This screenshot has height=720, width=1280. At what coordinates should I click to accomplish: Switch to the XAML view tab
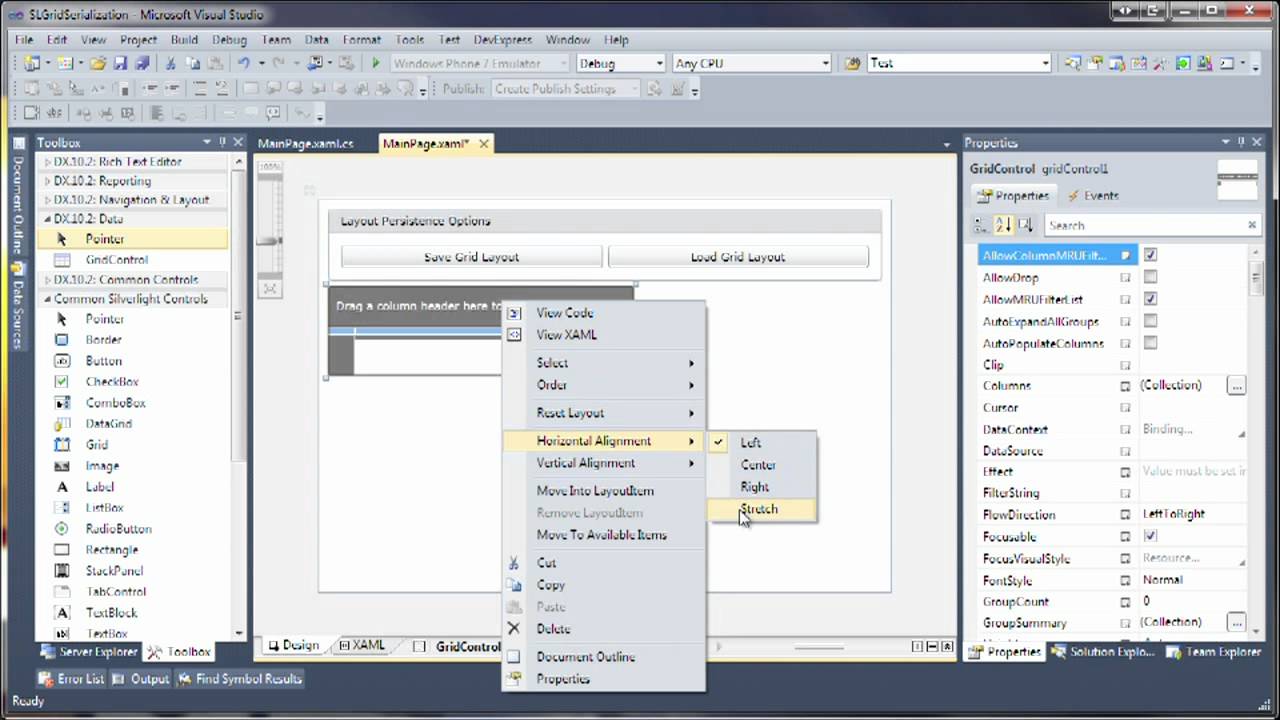tap(361, 646)
